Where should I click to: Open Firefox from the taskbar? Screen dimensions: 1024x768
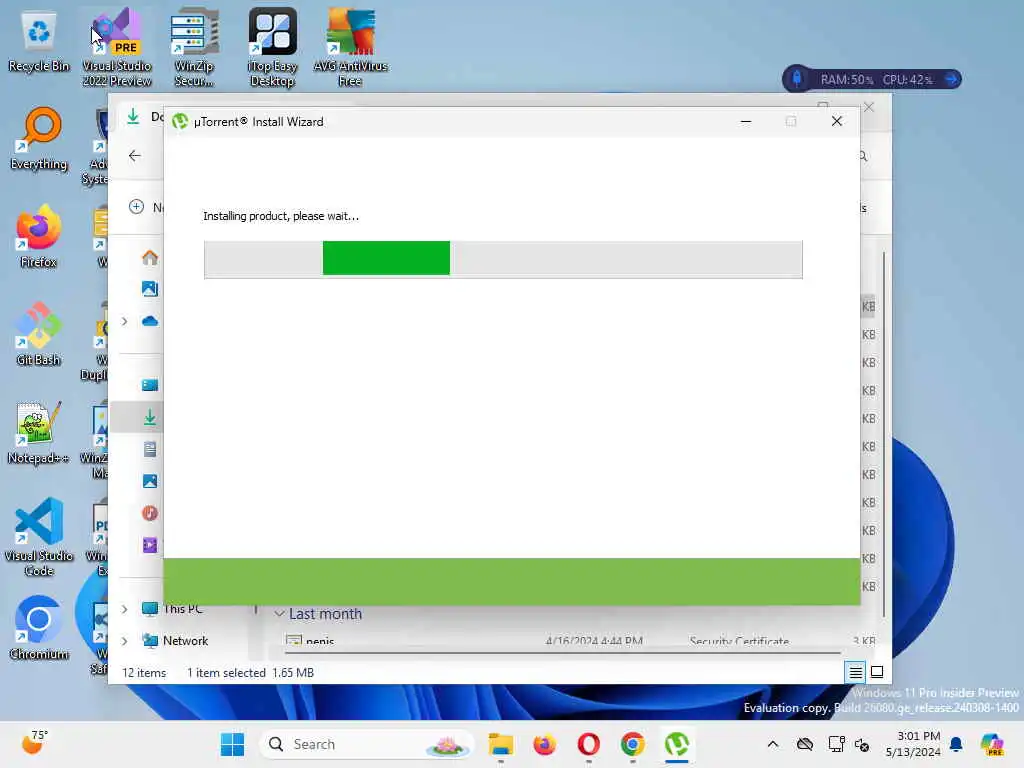point(544,744)
